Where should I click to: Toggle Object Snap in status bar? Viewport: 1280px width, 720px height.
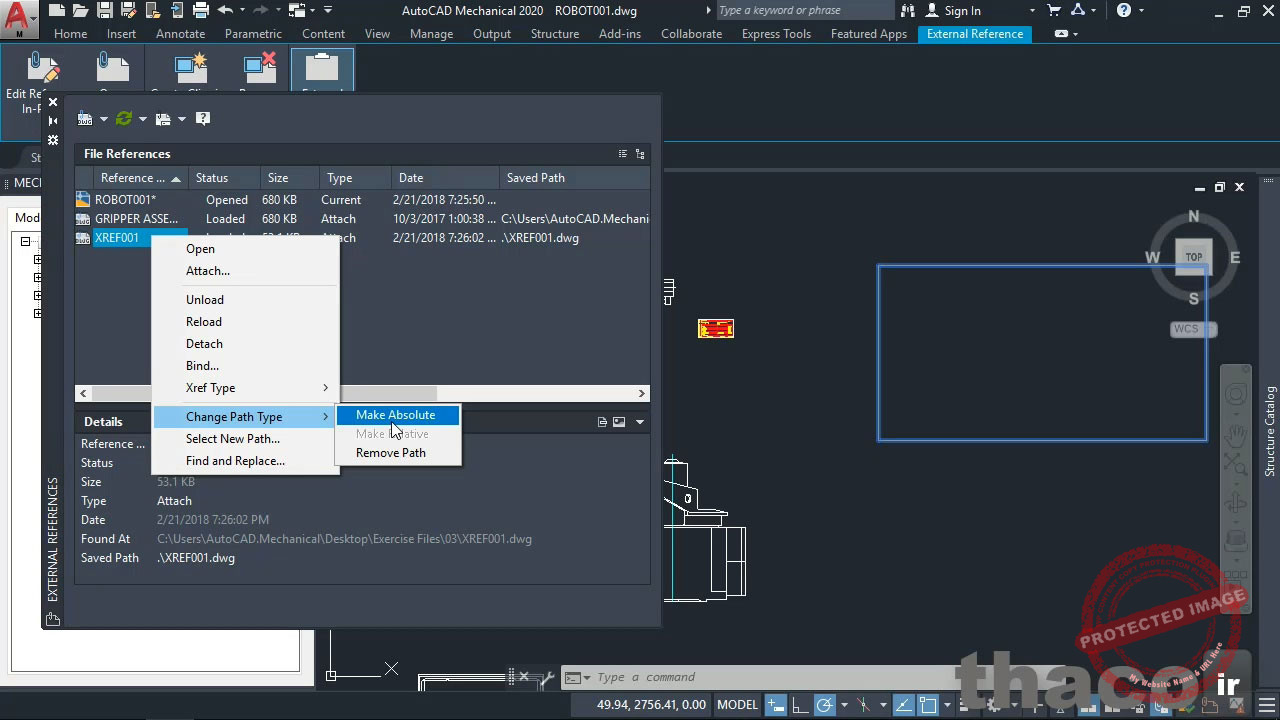pyautogui.click(x=929, y=705)
